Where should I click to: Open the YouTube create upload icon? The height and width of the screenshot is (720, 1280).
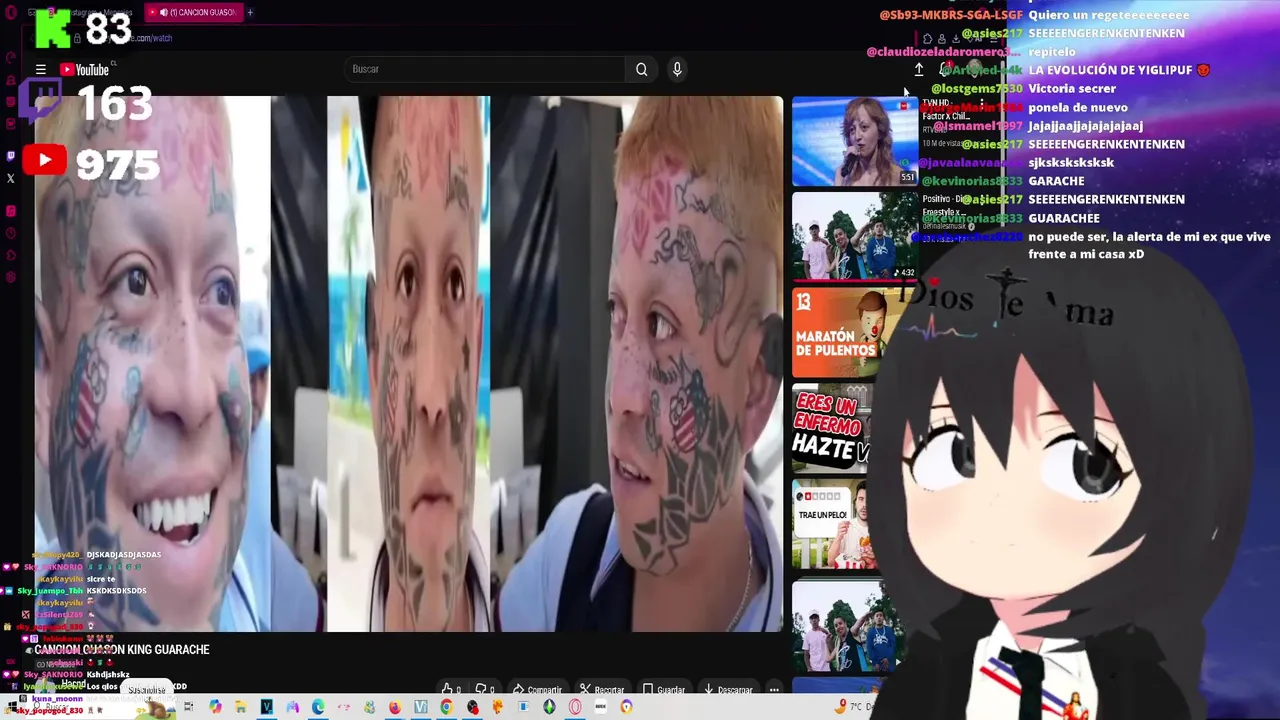tap(919, 69)
